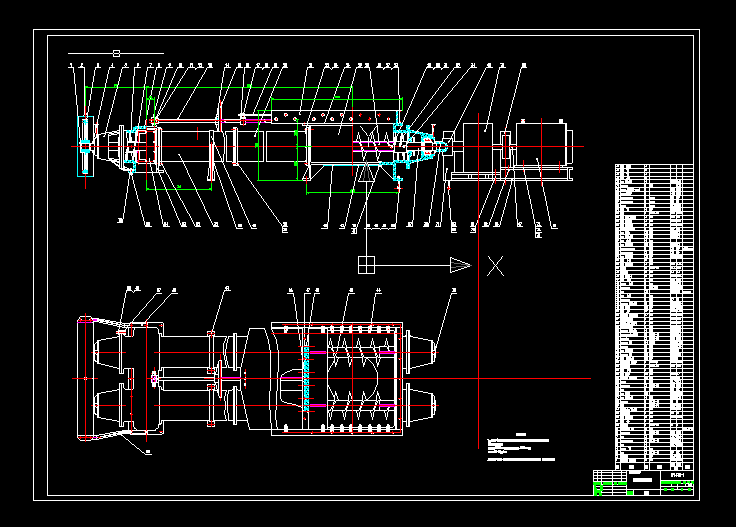The width and height of the screenshot is (736, 527).
Task: Select the parts list table on the right
Action: [654, 317]
